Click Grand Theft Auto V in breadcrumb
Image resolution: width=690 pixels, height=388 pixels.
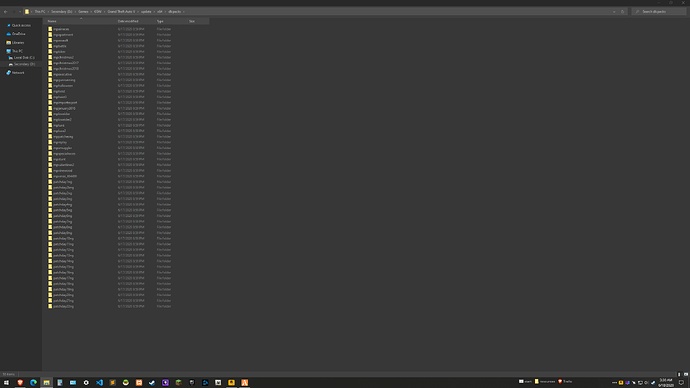pyautogui.click(x=121, y=12)
